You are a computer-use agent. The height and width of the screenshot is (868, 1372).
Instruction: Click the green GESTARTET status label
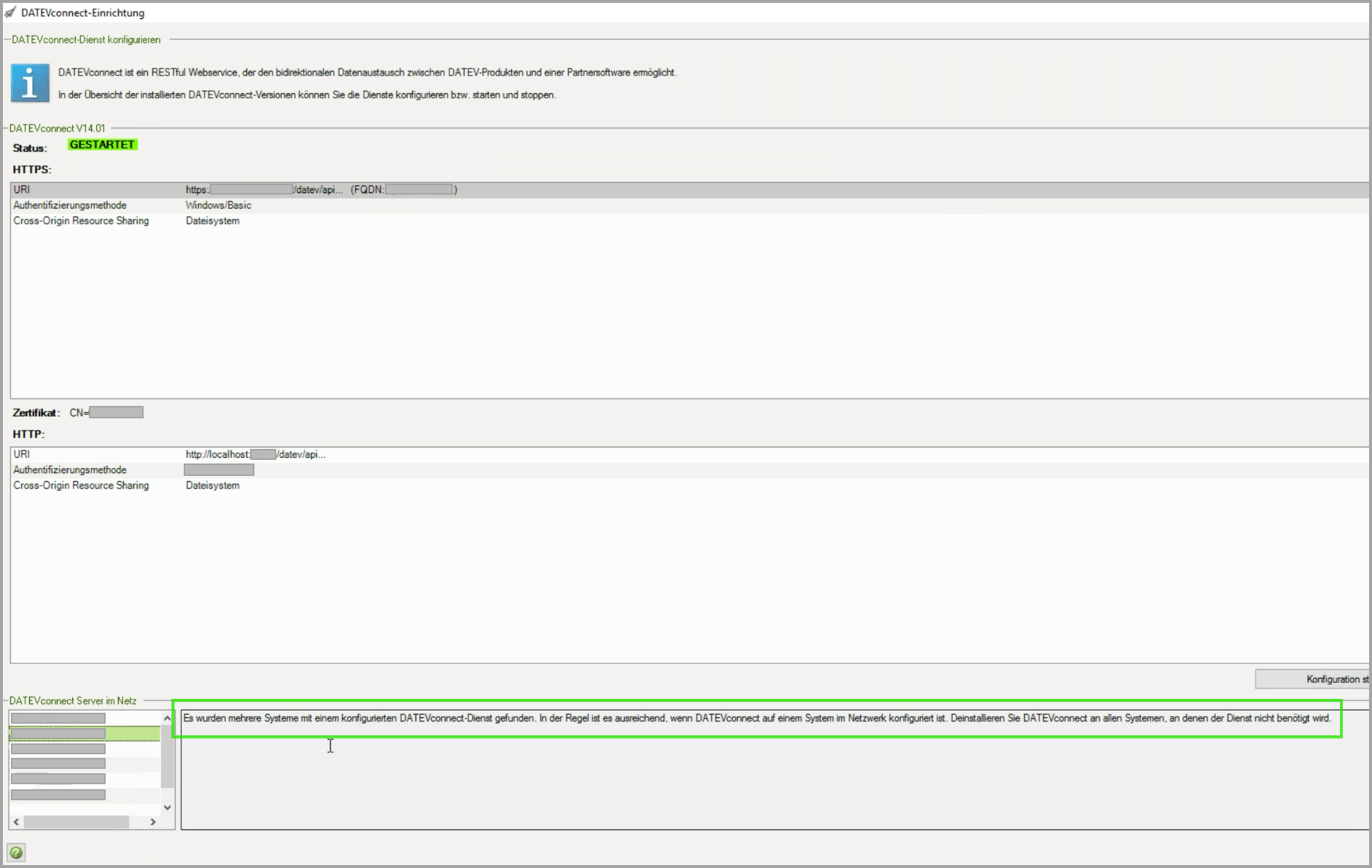(x=102, y=145)
